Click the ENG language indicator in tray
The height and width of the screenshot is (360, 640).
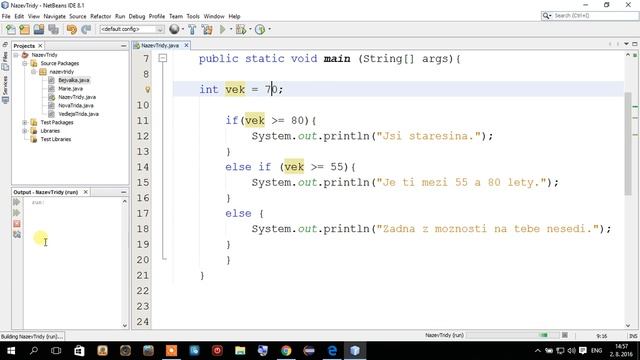pos(596,351)
